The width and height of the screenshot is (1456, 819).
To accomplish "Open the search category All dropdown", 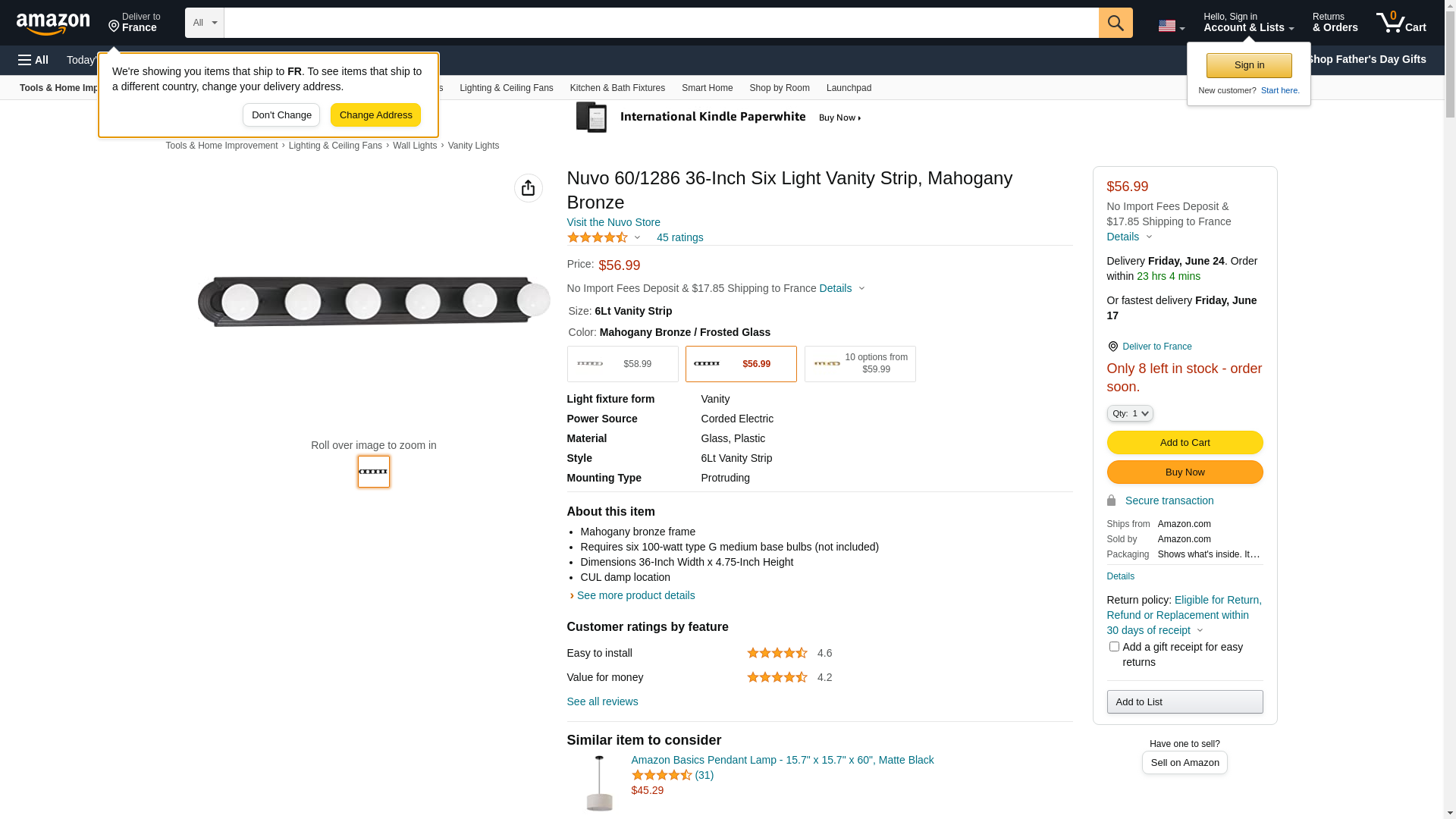I will click(x=205, y=23).
